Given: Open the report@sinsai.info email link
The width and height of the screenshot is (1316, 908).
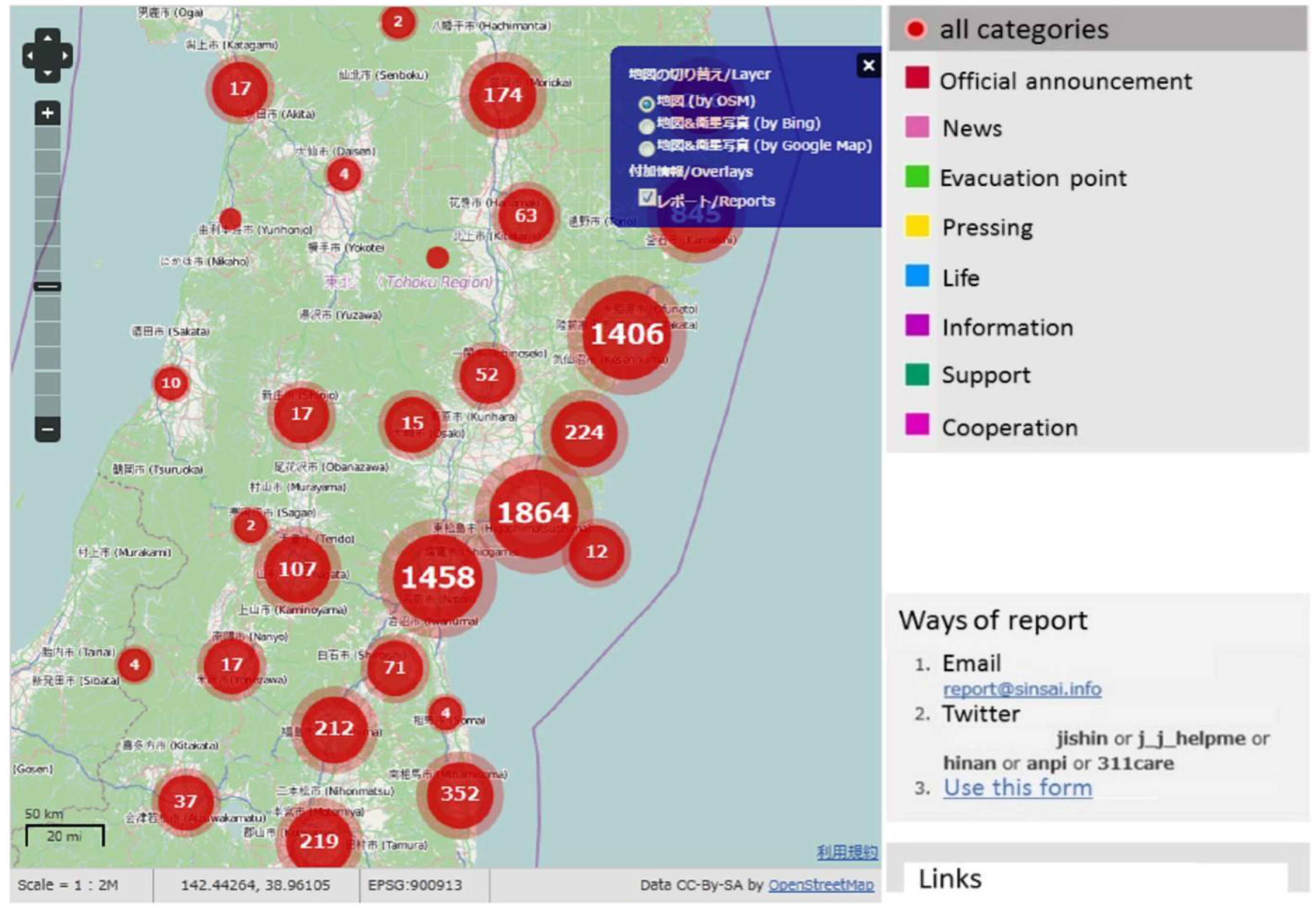Looking at the screenshot, I should click(x=1022, y=689).
